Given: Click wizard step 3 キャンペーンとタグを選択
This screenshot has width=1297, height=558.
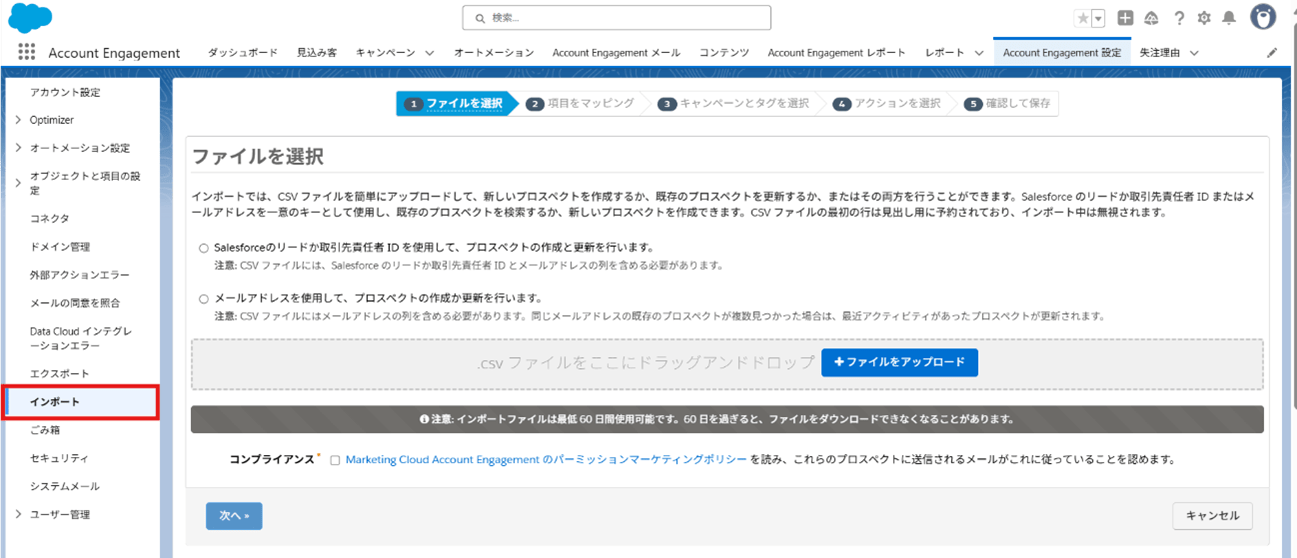Looking at the screenshot, I should [733, 104].
